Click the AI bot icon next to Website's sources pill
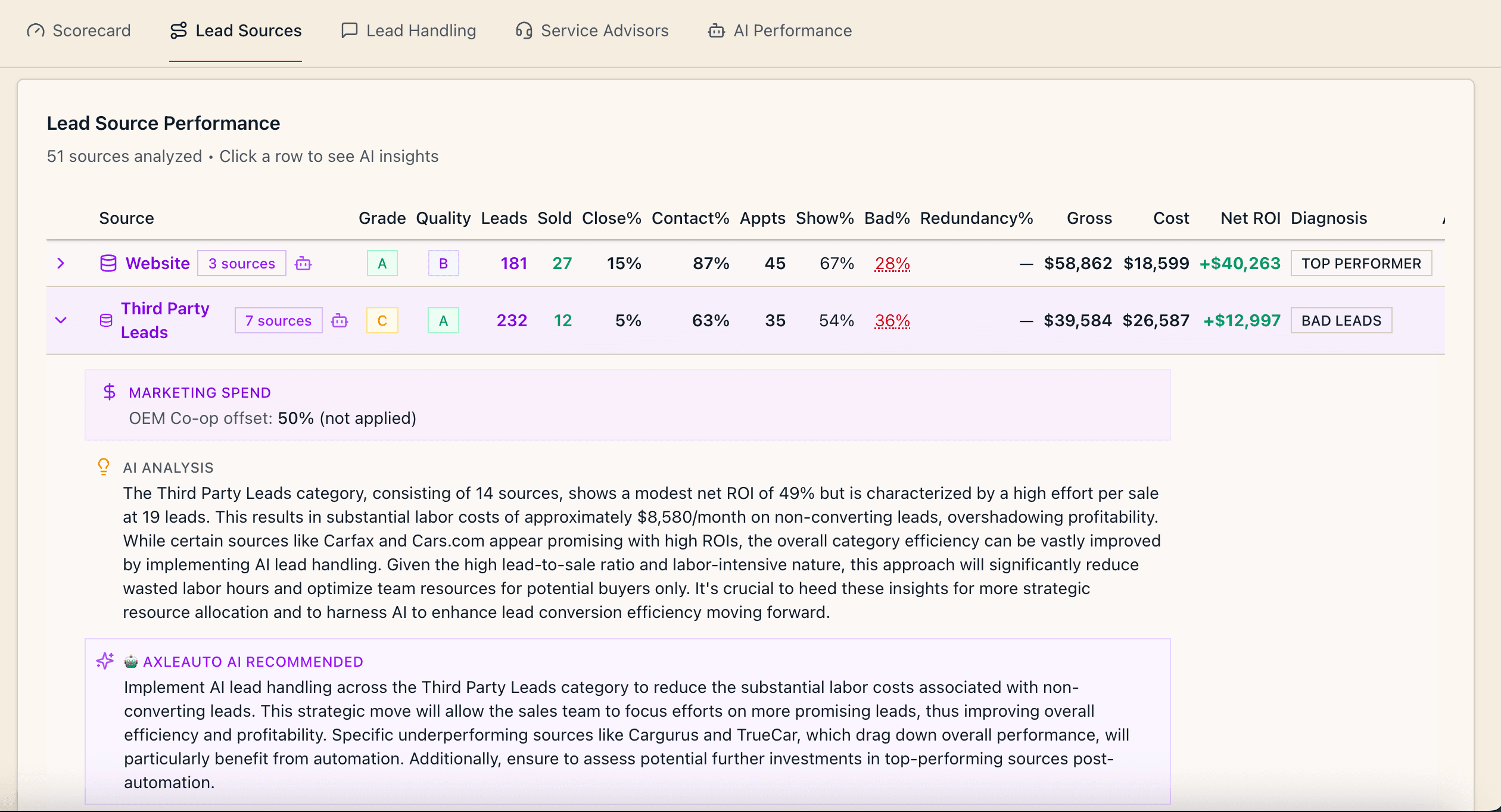The image size is (1501, 812). point(304,263)
